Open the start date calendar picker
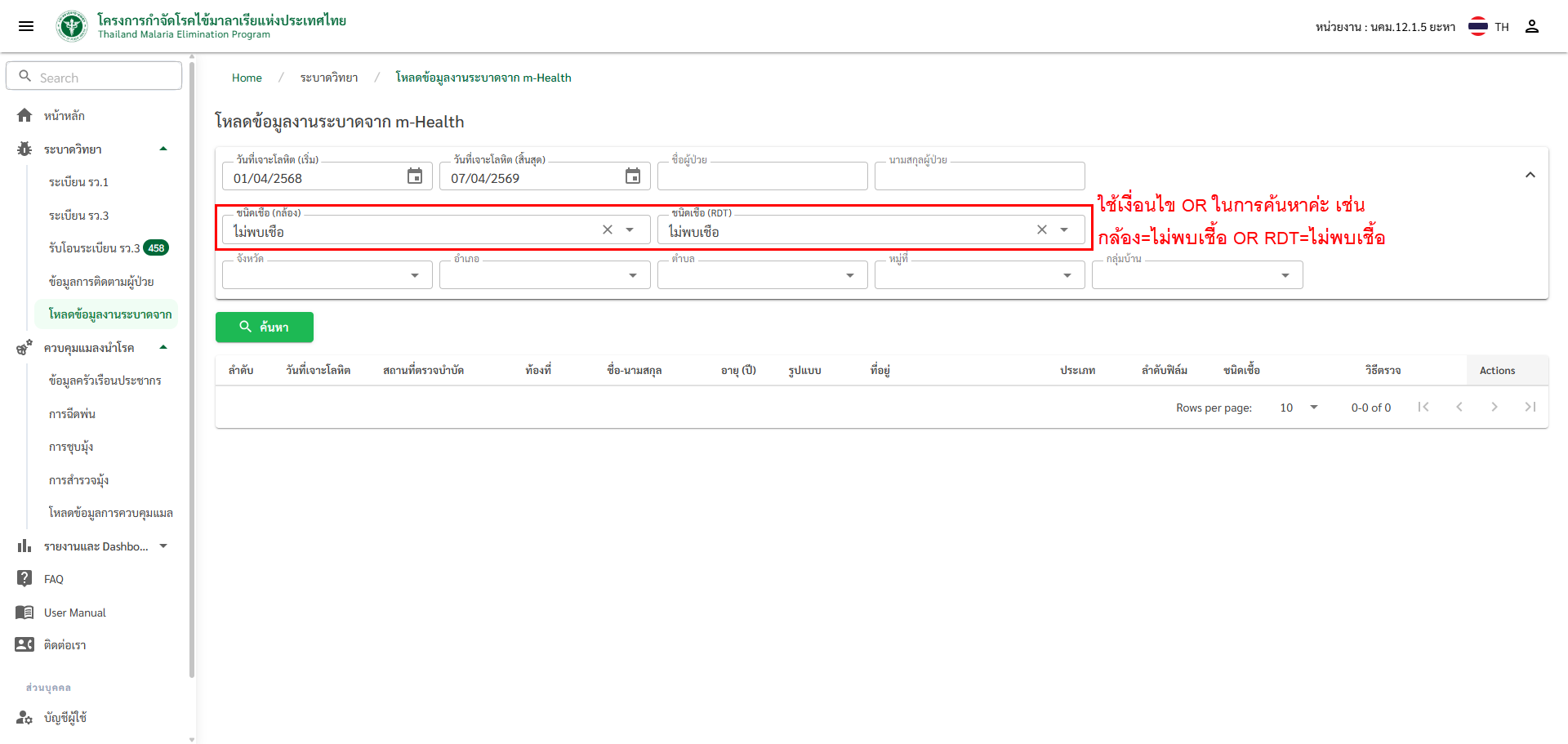Screen dimensions: 1568x744 click(x=415, y=176)
